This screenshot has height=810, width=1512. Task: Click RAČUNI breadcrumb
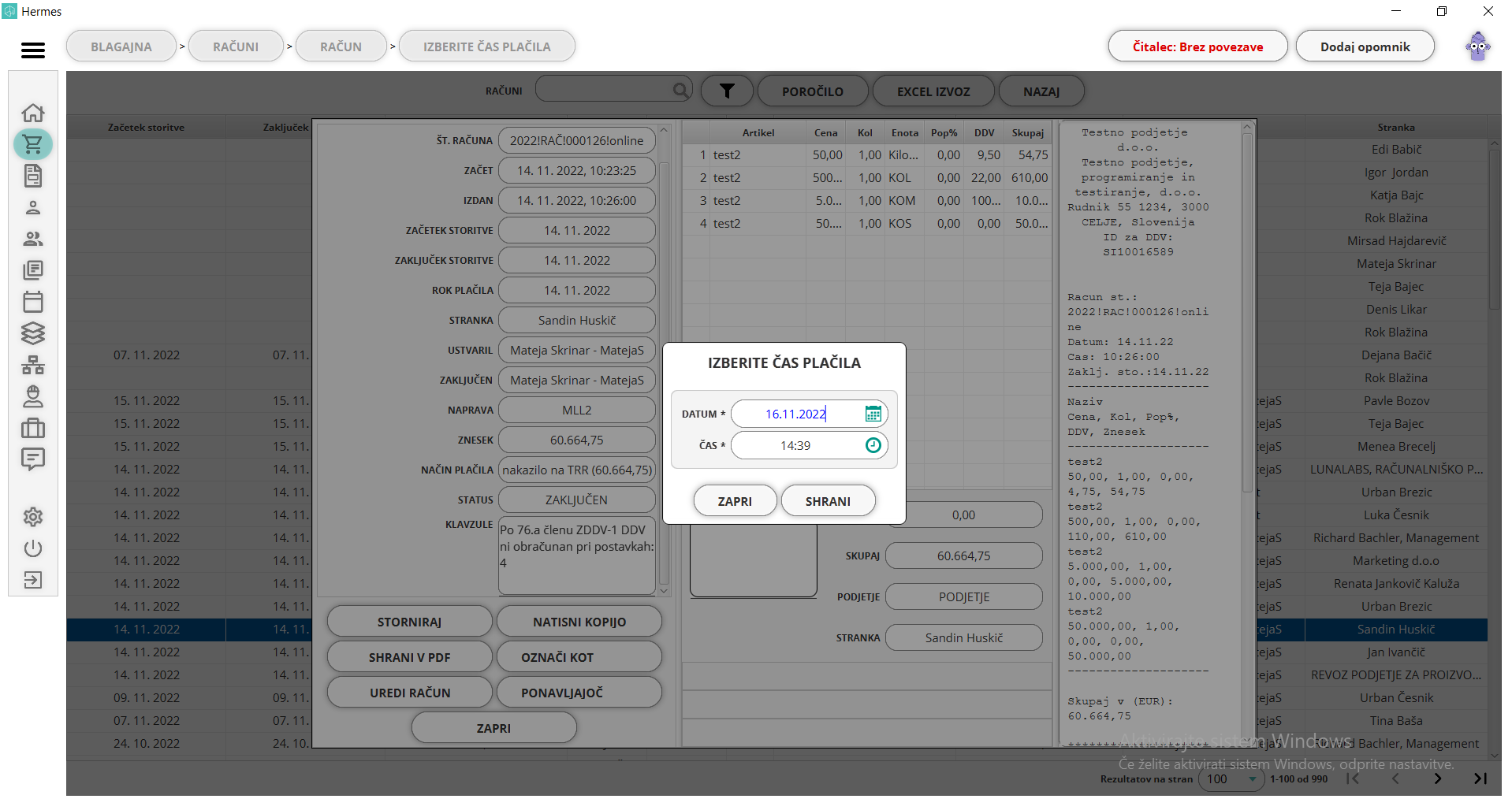click(236, 46)
